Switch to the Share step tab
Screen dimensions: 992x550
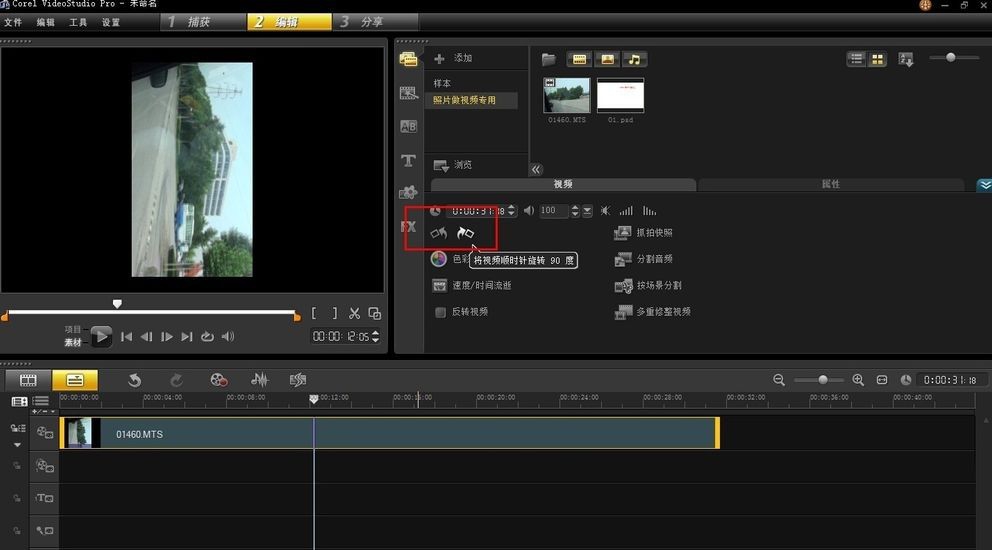coord(360,21)
